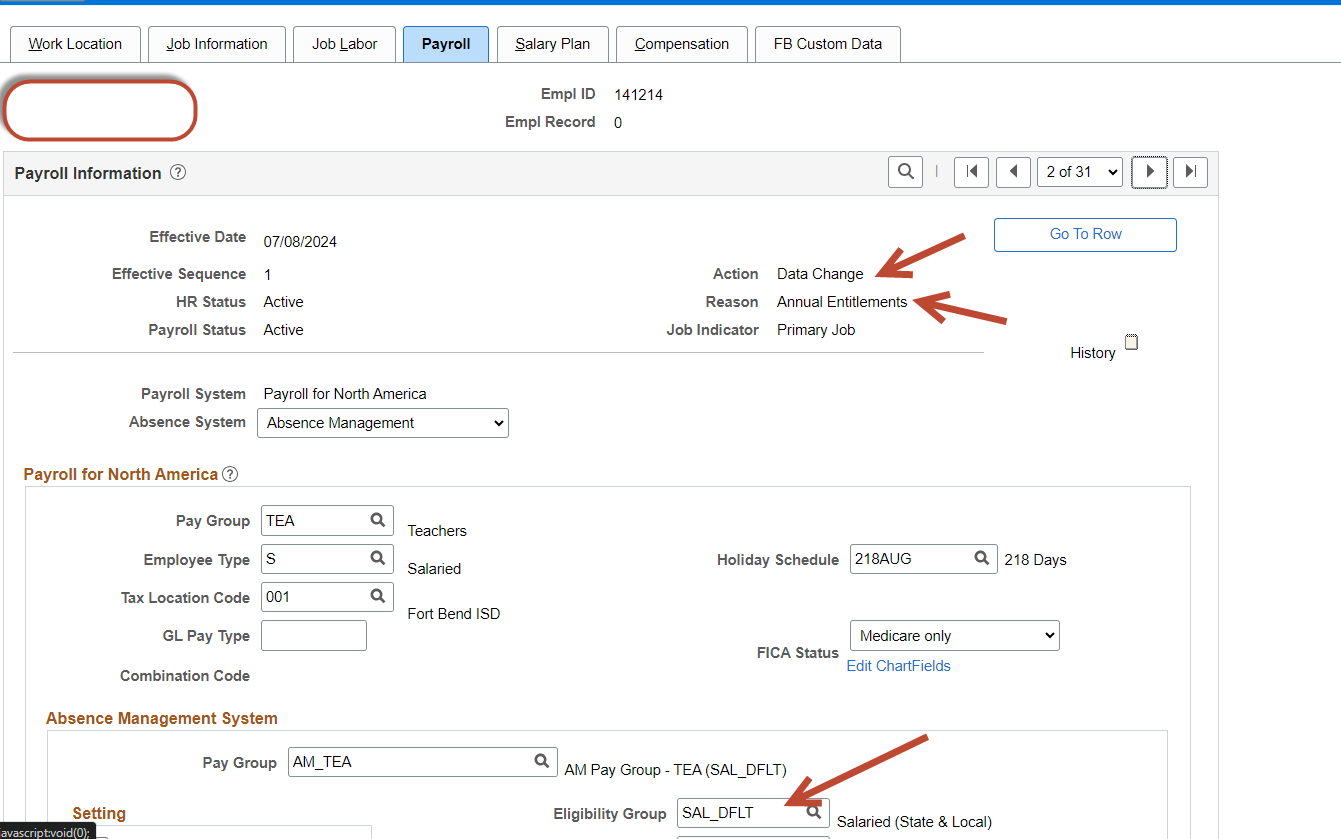The image size is (1341, 839).
Task: Click the empty GL Pay Type field
Action: point(314,635)
